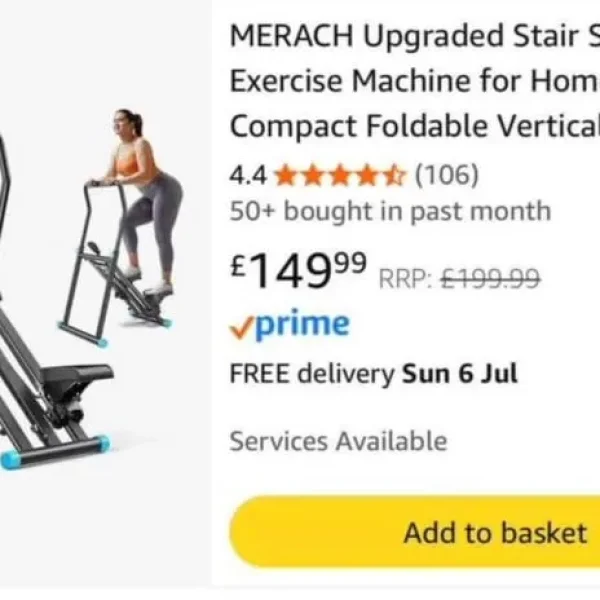Click the 50+ bought in past month text
Image resolution: width=600 pixels, height=600 pixels.
pyautogui.click(x=390, y=211)
